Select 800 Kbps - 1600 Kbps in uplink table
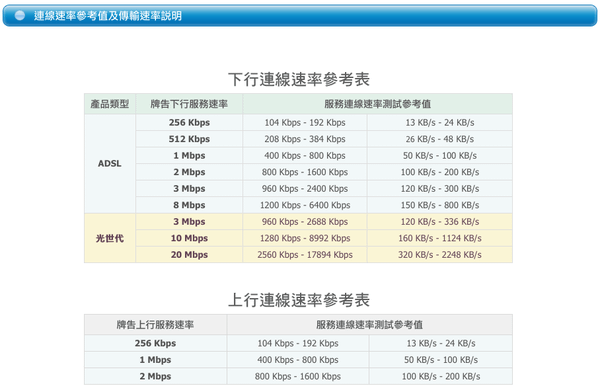Image resolution: width=600 pixels, height=388 pixels. point(298,376)
